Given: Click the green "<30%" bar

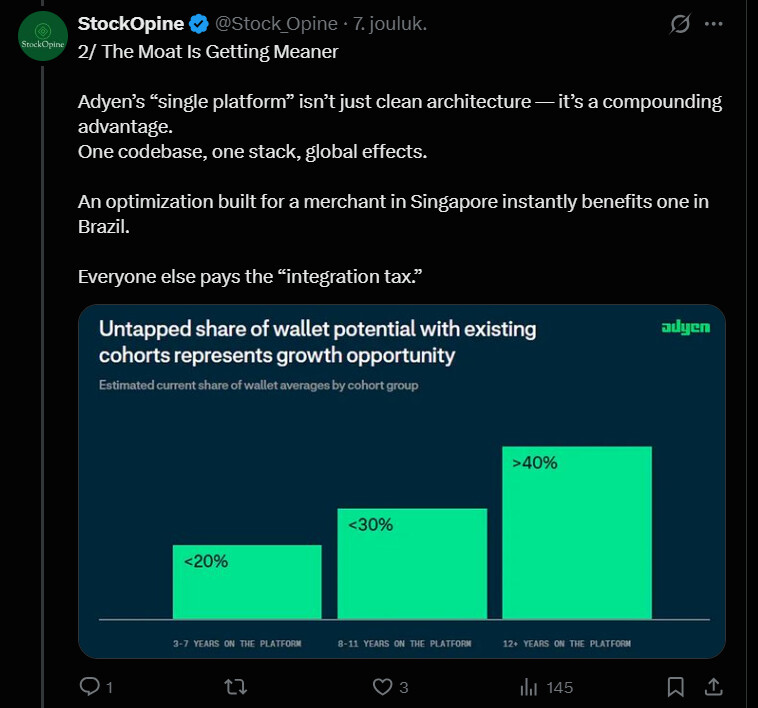Looking at the screenshot, I should tap(412, 564).
